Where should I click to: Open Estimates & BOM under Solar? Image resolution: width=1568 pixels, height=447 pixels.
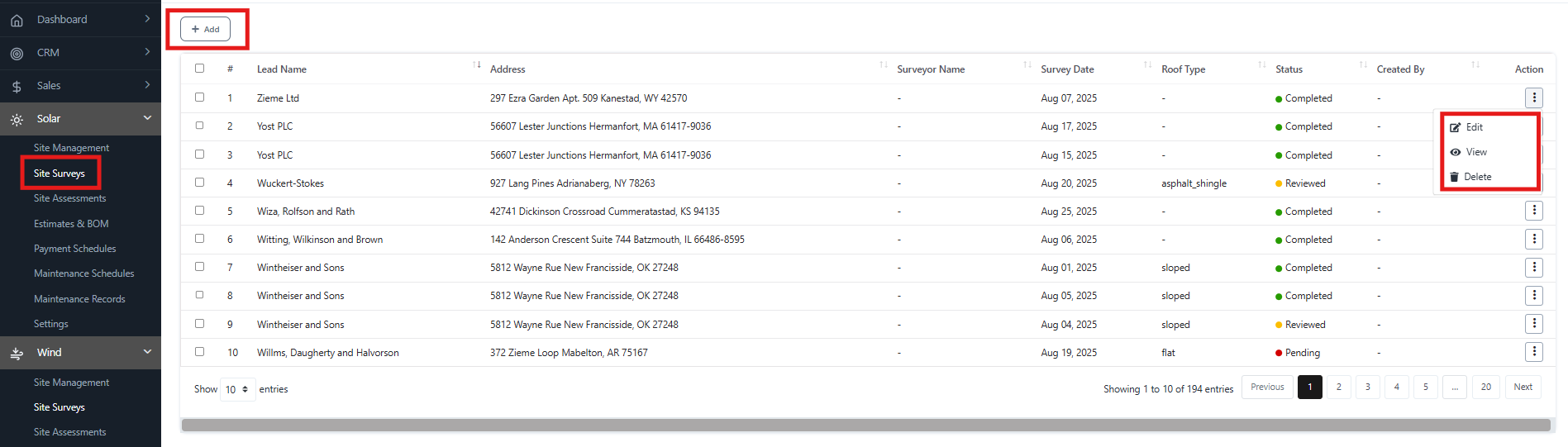click(71, 224)
